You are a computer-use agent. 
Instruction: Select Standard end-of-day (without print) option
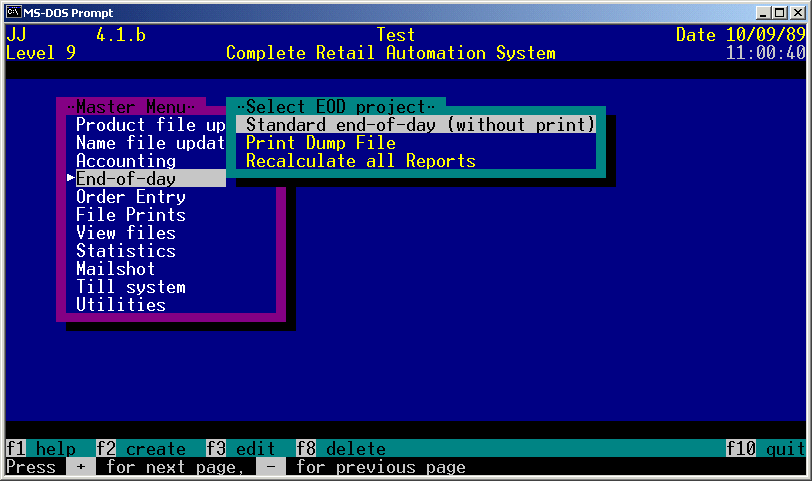(x=420, y=125)
